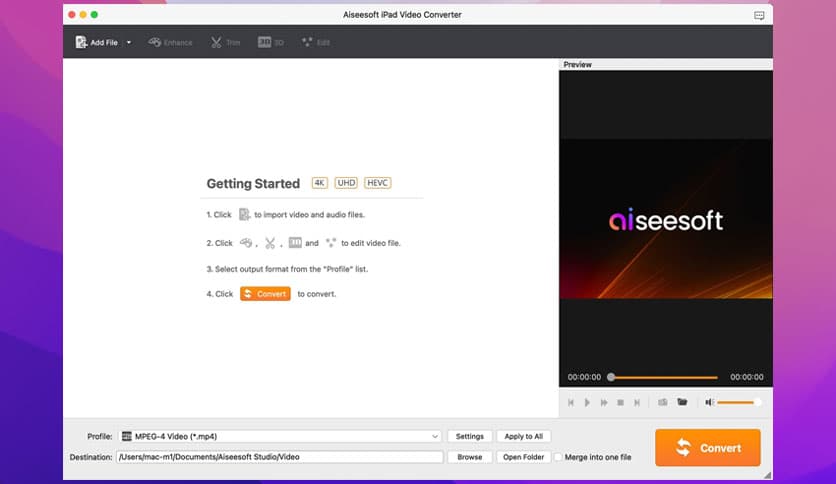Open the Trim tool
Screen dimensions: 836x484
point(226,43)
